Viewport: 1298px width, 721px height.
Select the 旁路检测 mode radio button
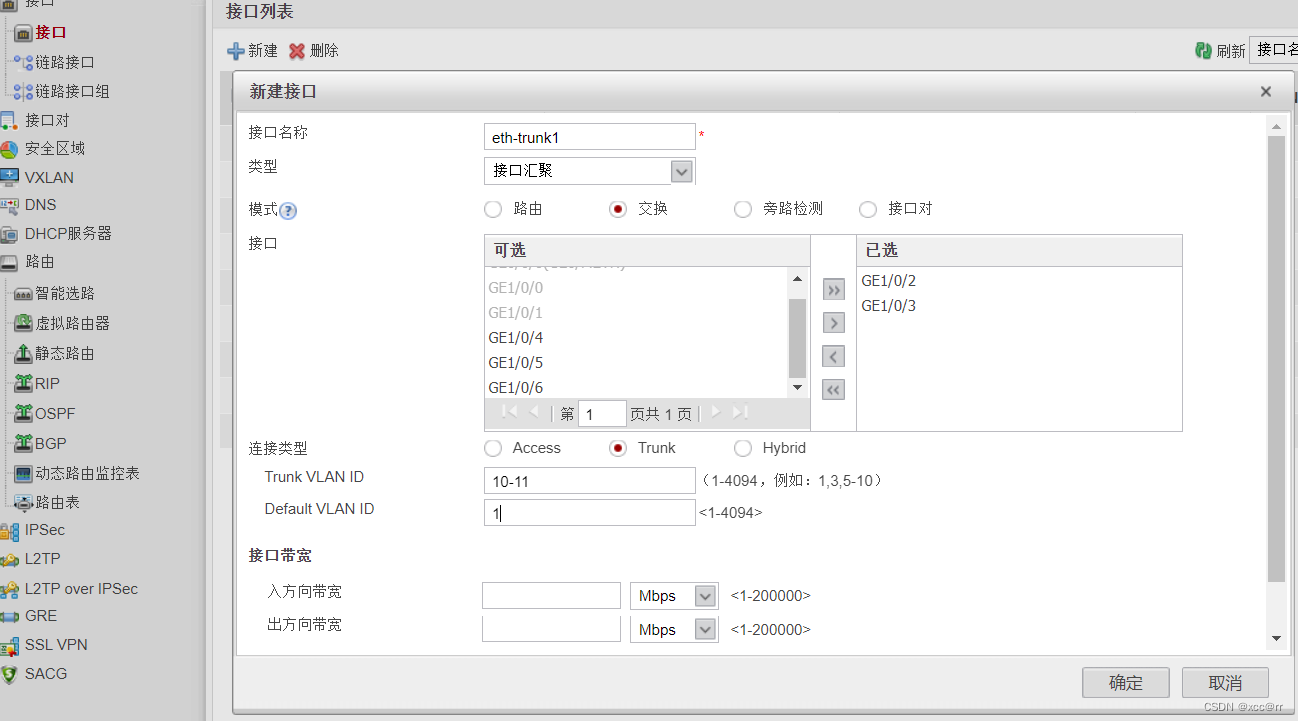click(x=742, y=209)
